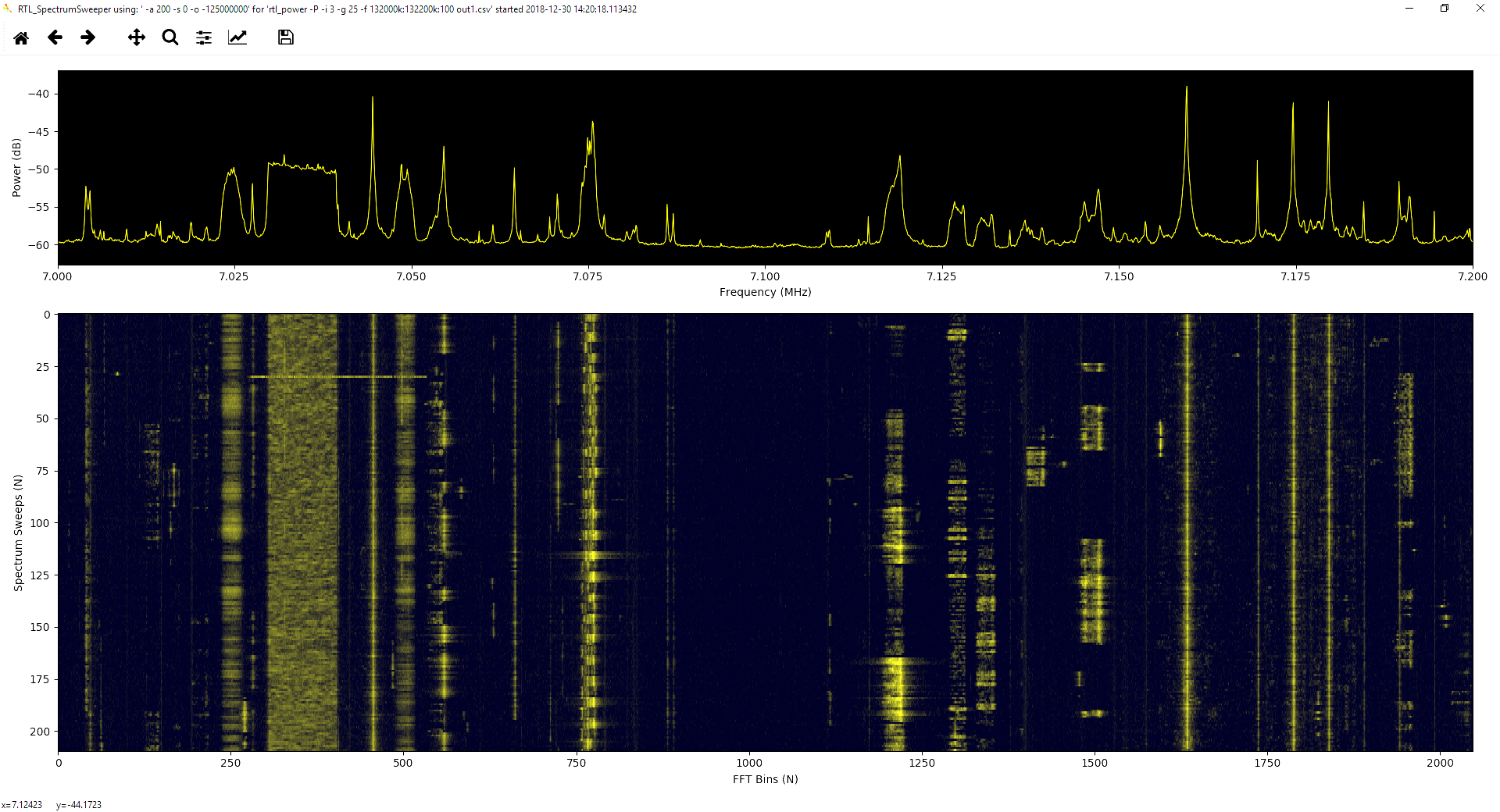Viewport: 1500px width, 812px height.
Task: Open the axes and curve style editor
Action: [237, 37]
